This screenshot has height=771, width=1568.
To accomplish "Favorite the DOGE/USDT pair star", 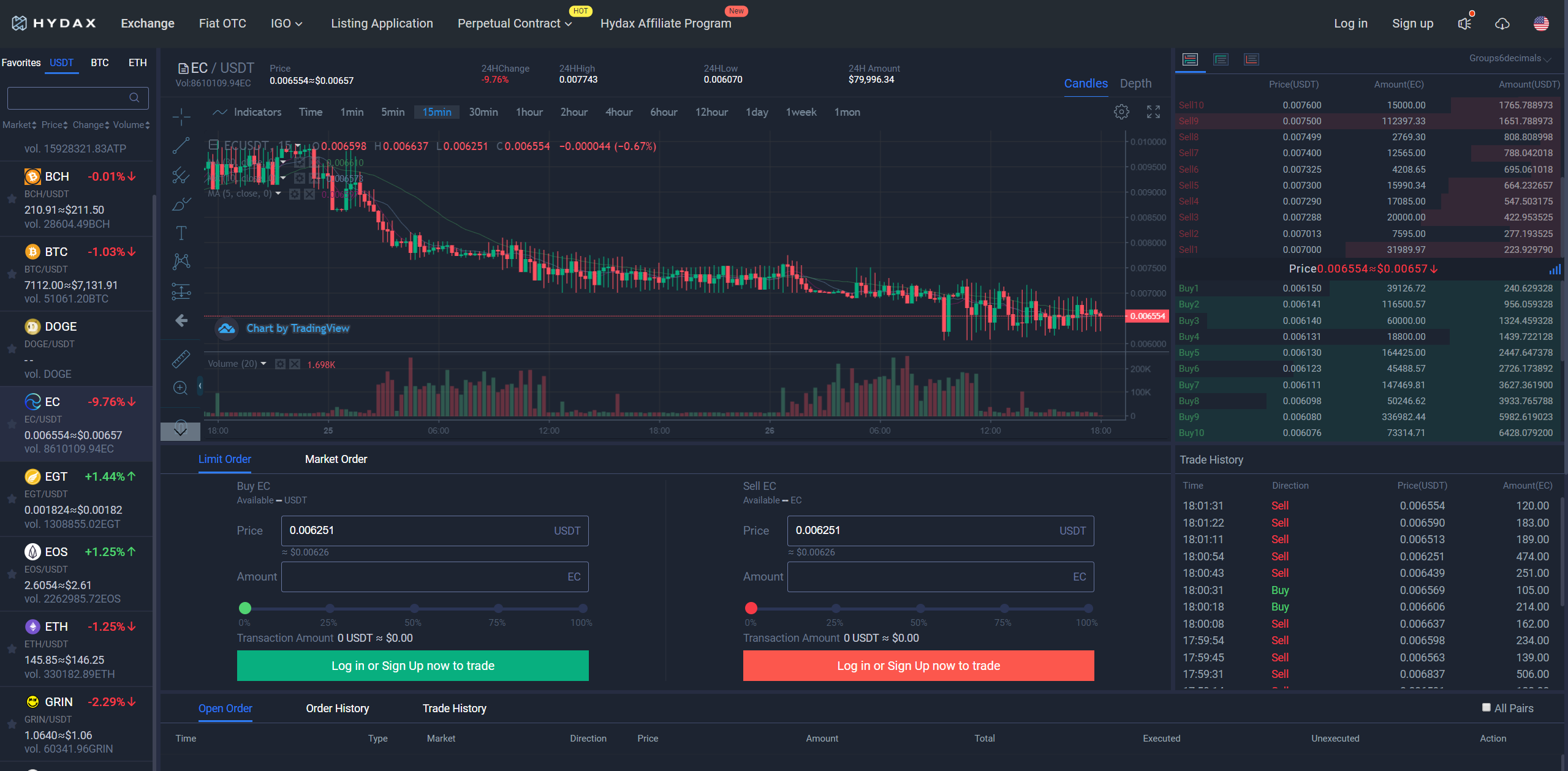I will (12, 349).
